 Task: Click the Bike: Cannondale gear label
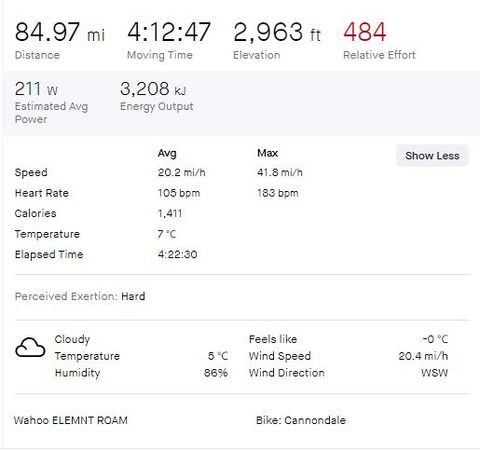pos(301,420)
